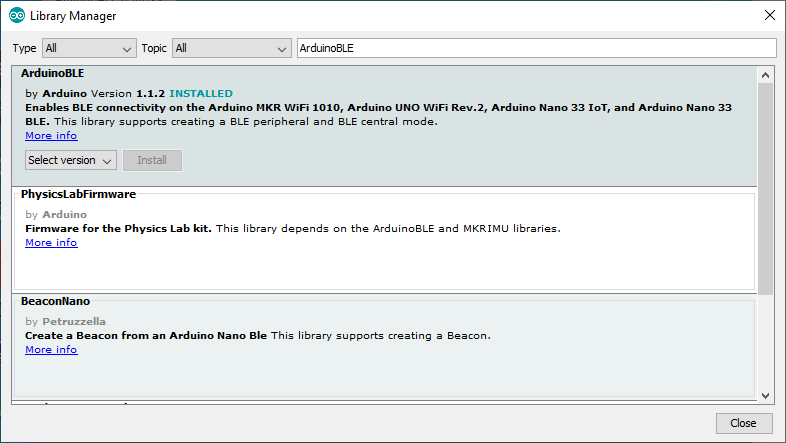Screen dimensions: 786x443
Task: Select the BeaconNano library title
Action: (55, 302)
